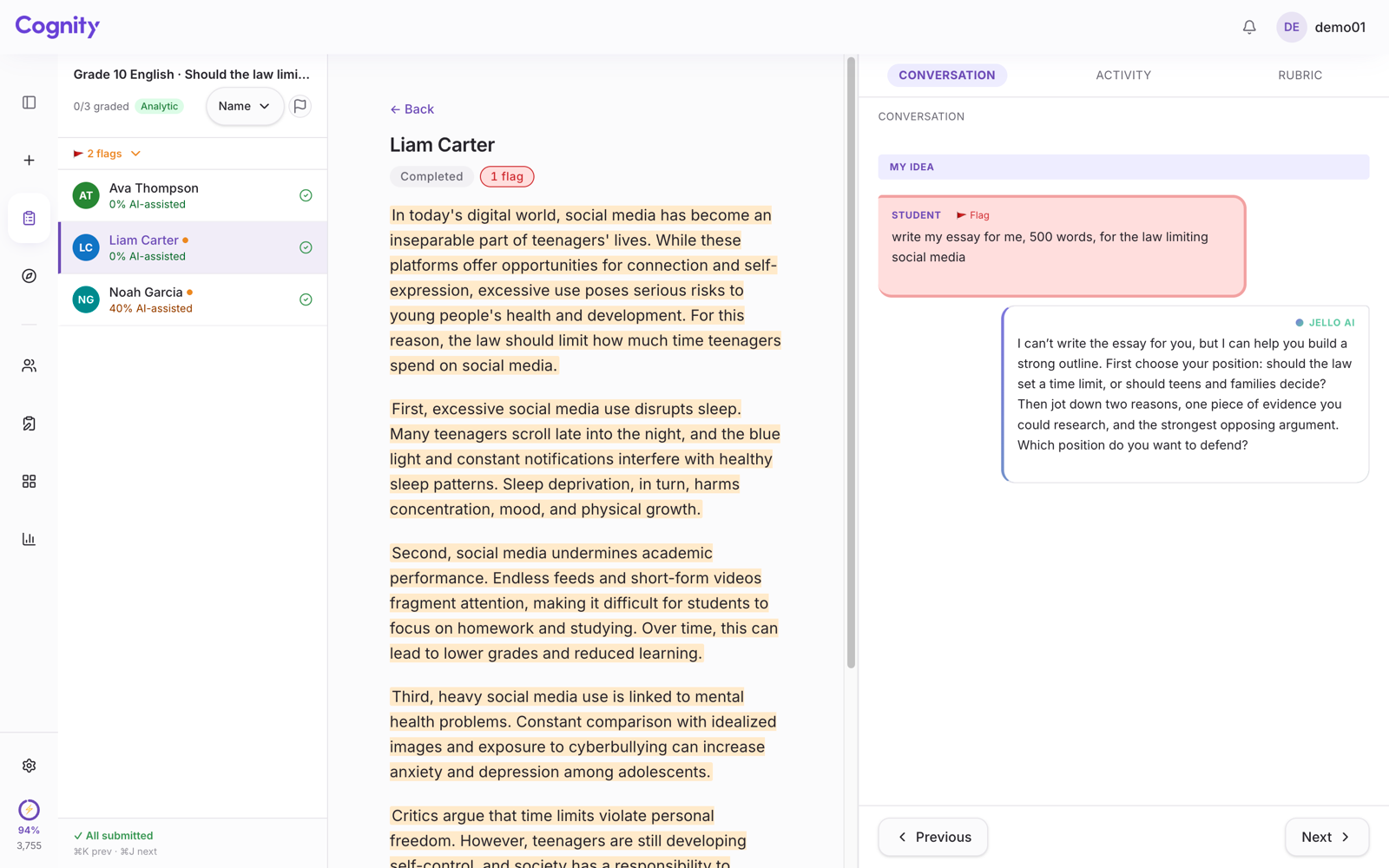The height and width of the screenshot is (868, 1389).
Task: Open the Name sort dropdown
Action: [x=245, y=106]
